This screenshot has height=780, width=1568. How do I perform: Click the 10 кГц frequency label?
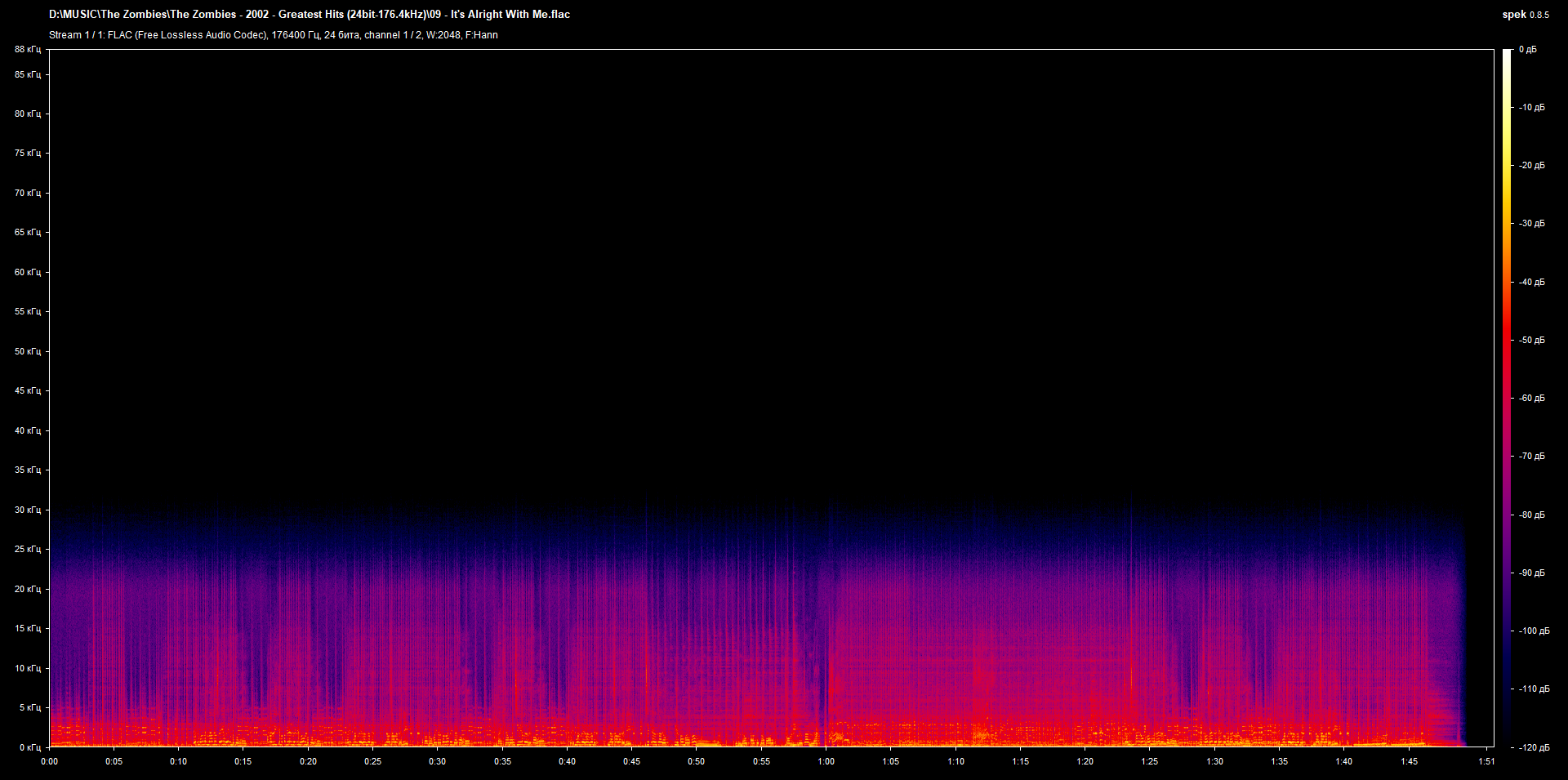pos(28,668)
